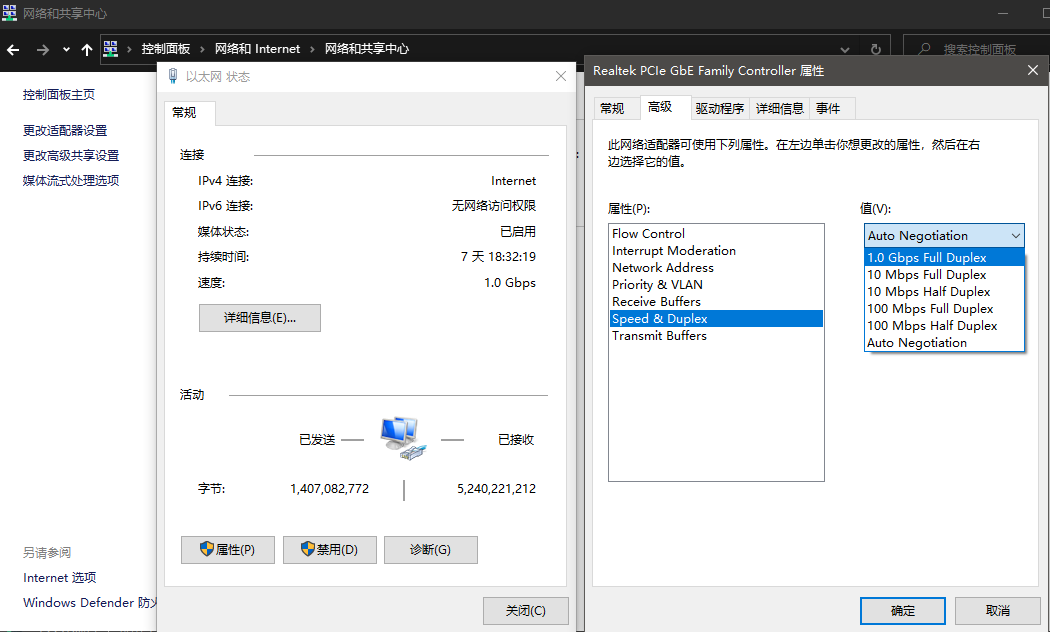Viewport: 1050px width, 632px height.
Task: Open Windows Defender firewall link
Action: tap(90, 603)
